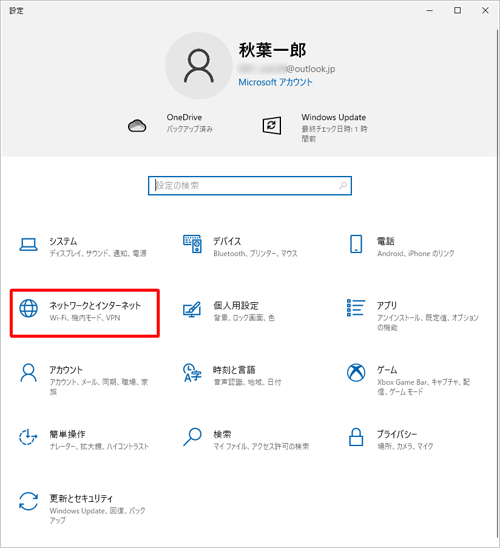This screenshot has height=548, width=500.
Task: Select 簡単操作 category title
Action: [67, 434]
